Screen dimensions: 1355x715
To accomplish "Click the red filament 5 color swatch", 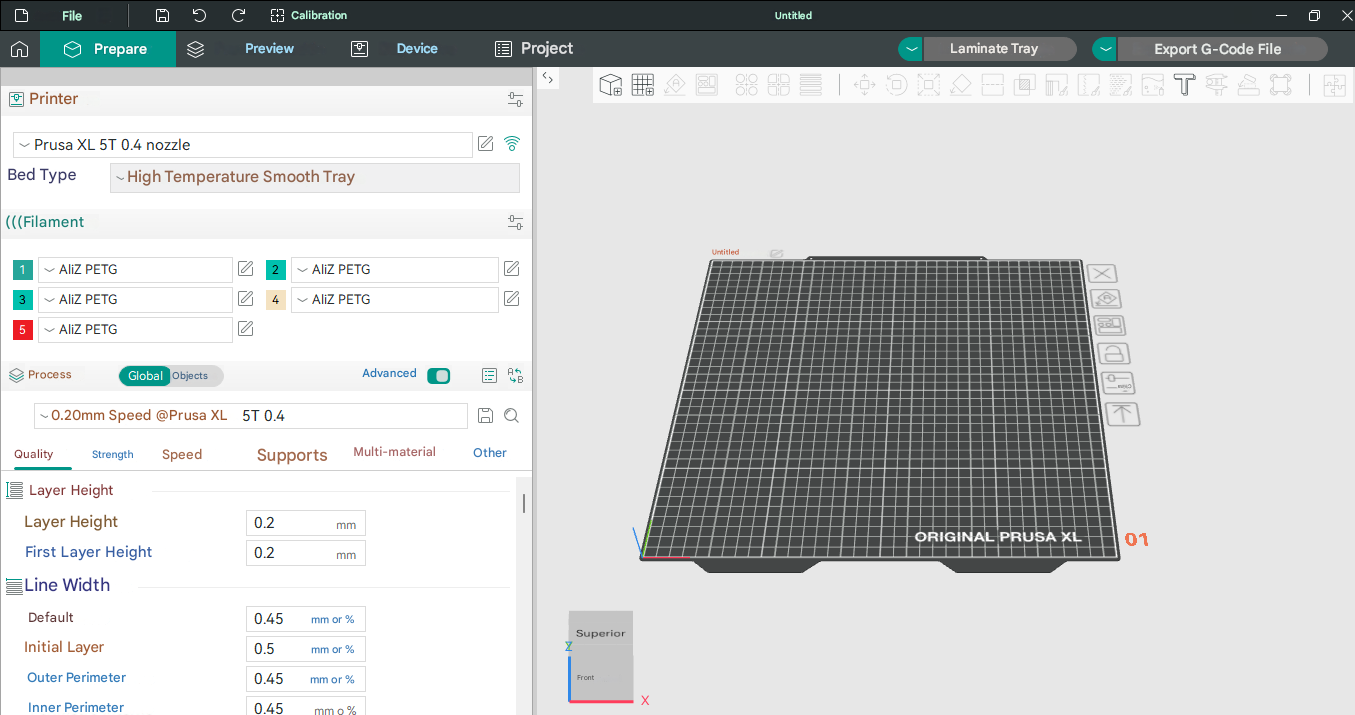I will (x=23, y=329).
